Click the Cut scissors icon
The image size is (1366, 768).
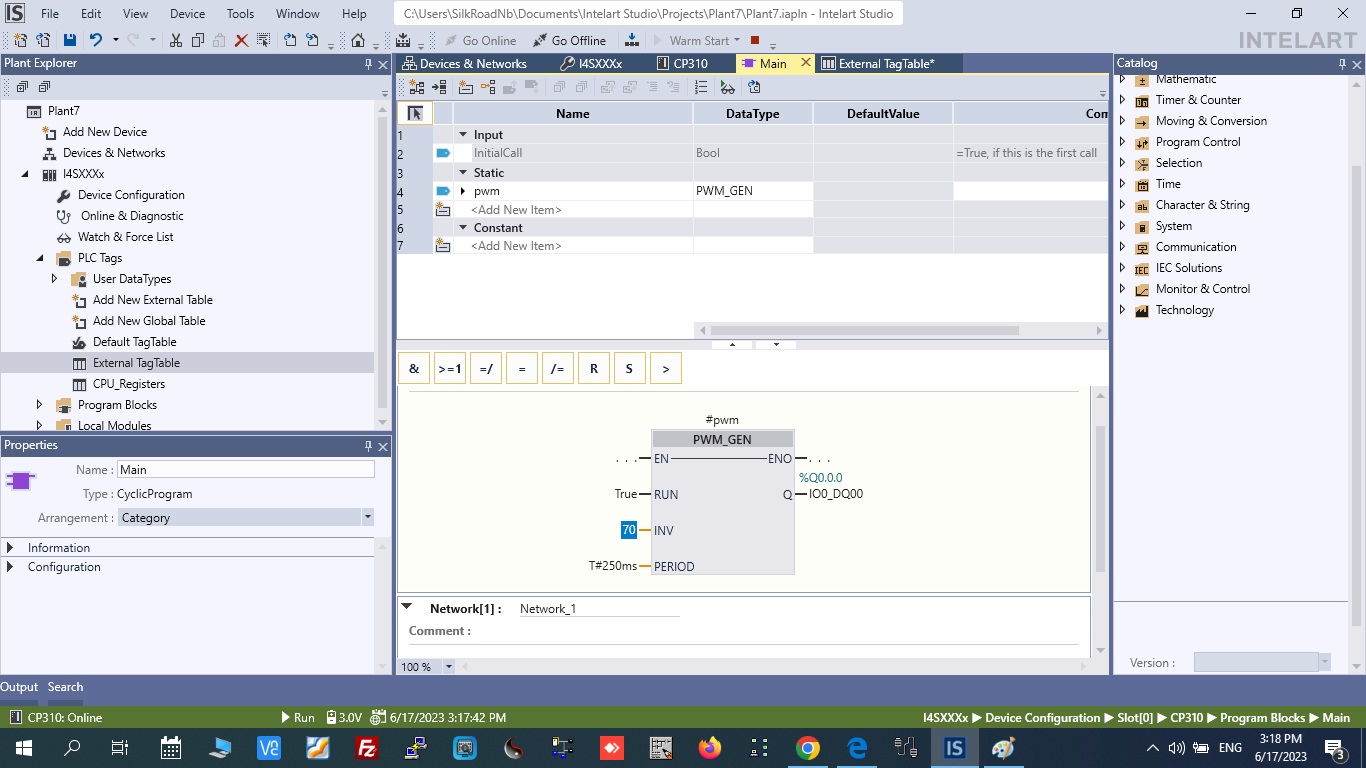coord(176,40)
